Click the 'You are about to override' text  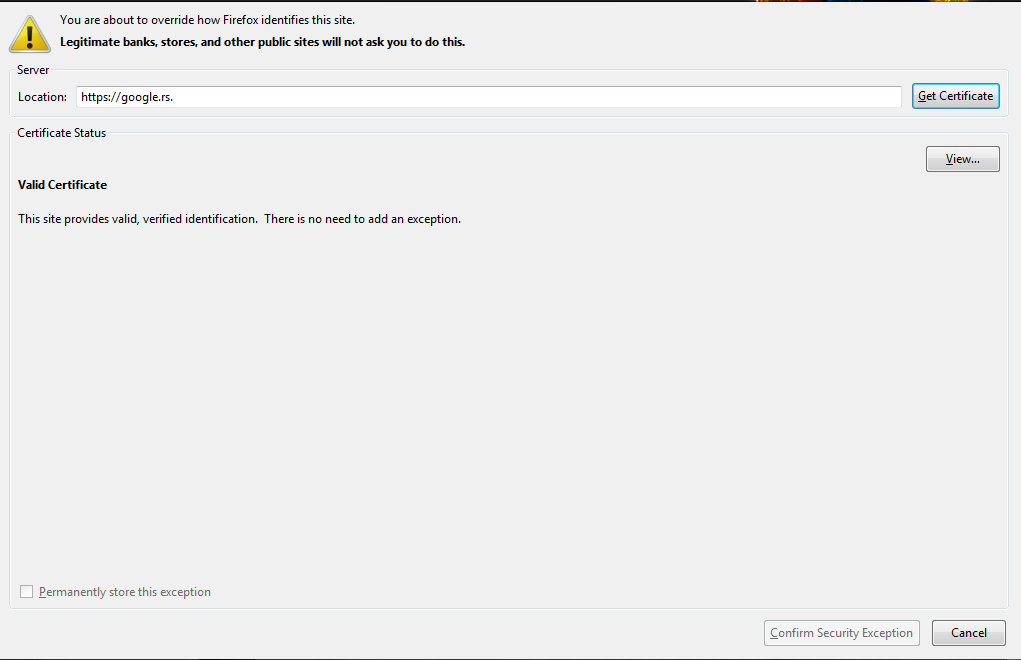click(206, 20)
